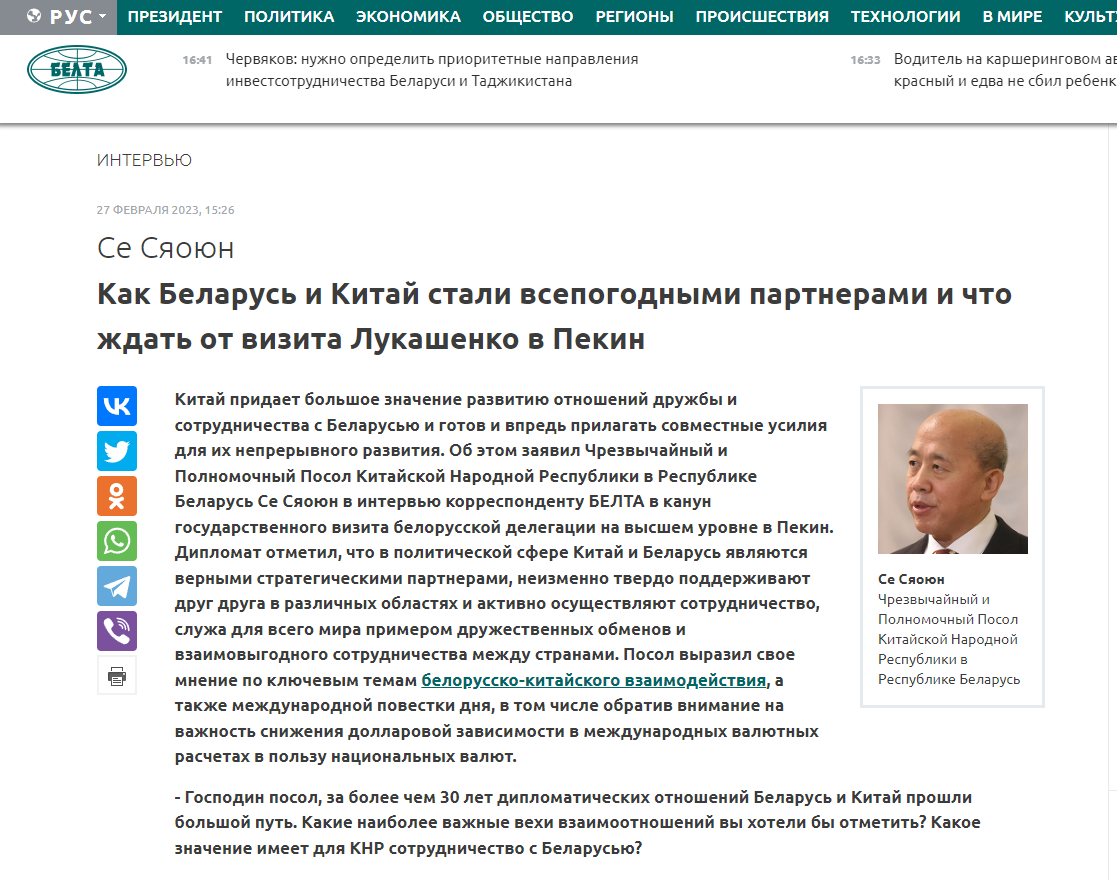
Task: Click the article headline about Беларусь и Китай
Action: point(554,316)
